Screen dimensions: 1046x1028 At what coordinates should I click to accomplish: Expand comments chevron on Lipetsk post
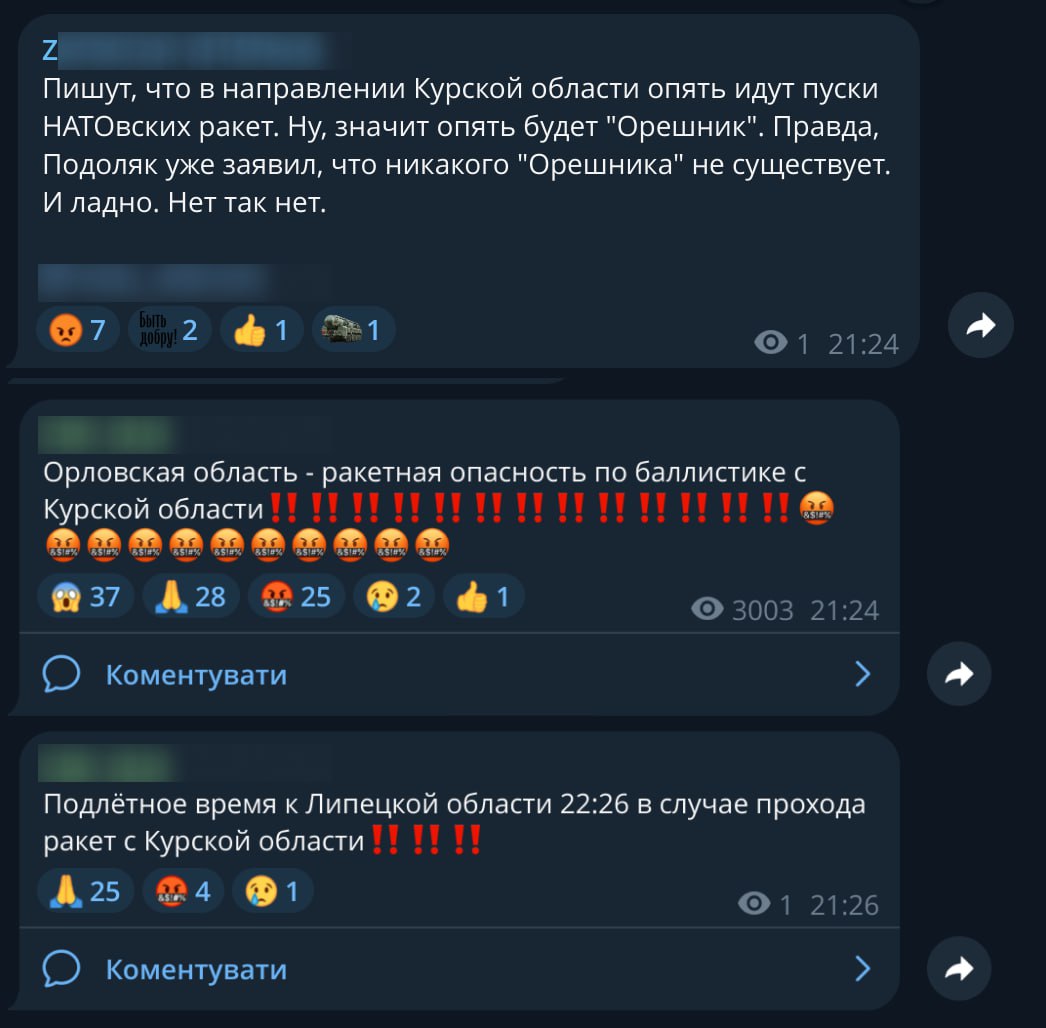pyautogui.click(x=863, y=969)
